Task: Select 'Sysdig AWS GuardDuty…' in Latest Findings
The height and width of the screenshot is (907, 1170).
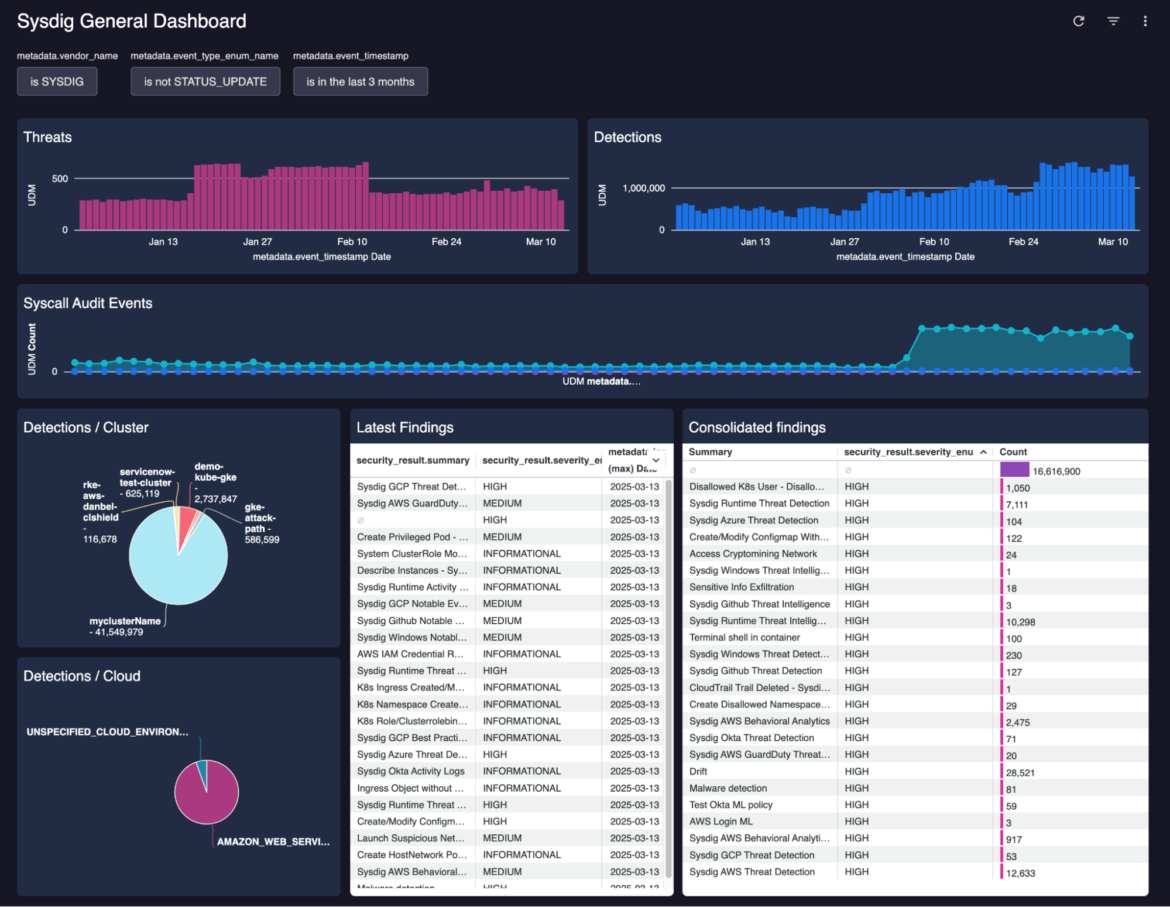Action: (x=412, y=503)
